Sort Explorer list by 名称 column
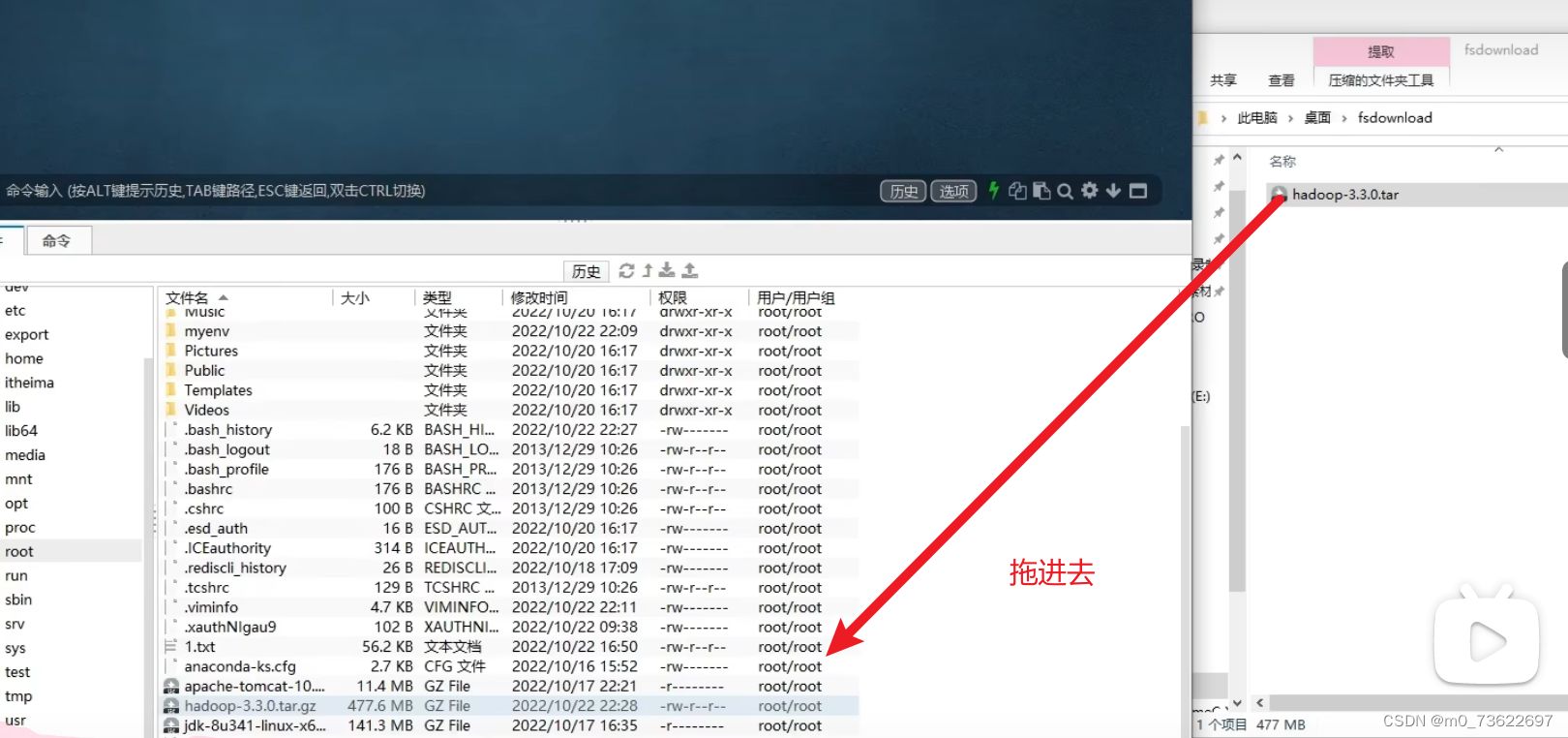 (1282, 162)
